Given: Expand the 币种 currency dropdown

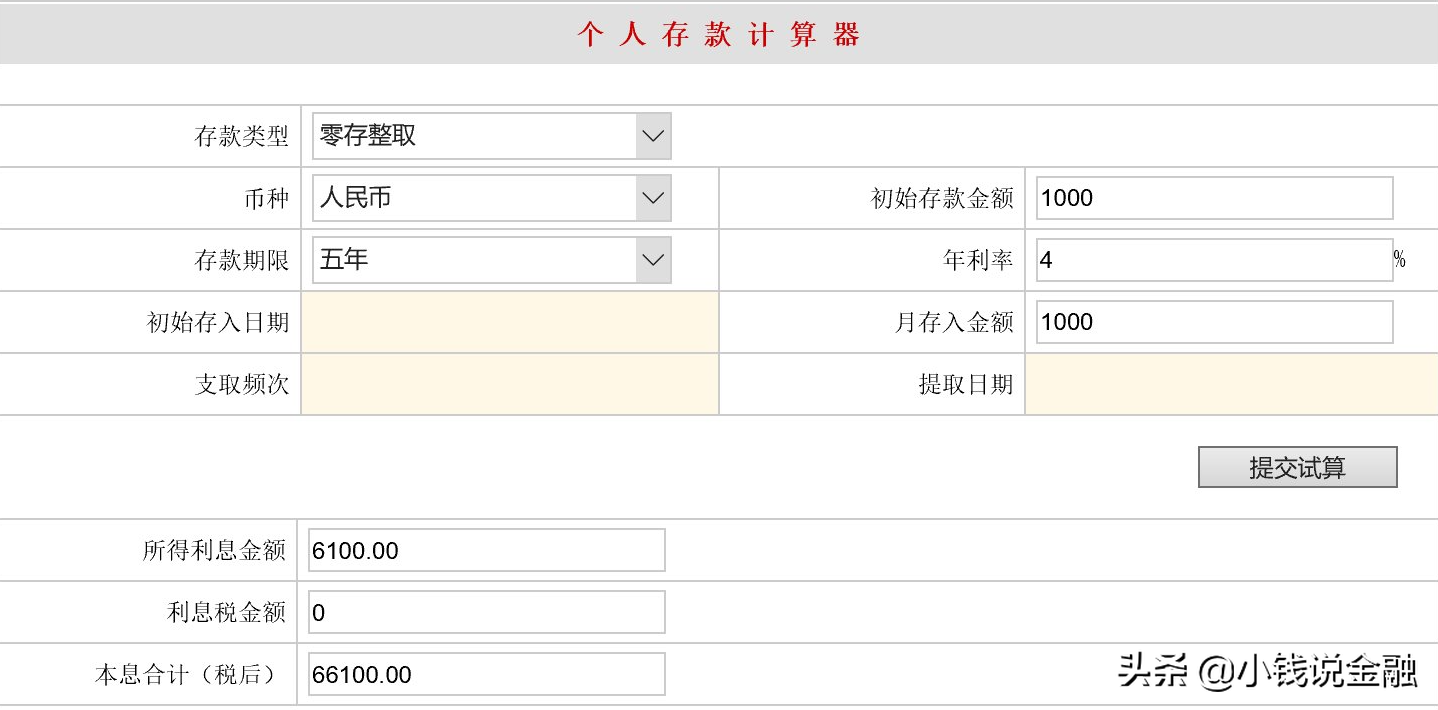Looking at the screenshot, I should pos(490,198).
